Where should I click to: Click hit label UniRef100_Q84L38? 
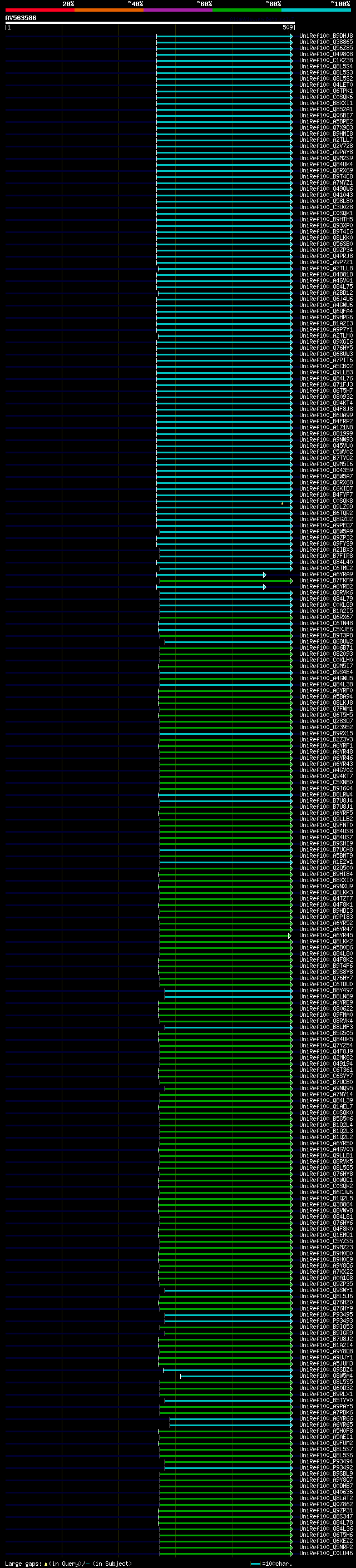pyautogui.click(x=326, y=684)
